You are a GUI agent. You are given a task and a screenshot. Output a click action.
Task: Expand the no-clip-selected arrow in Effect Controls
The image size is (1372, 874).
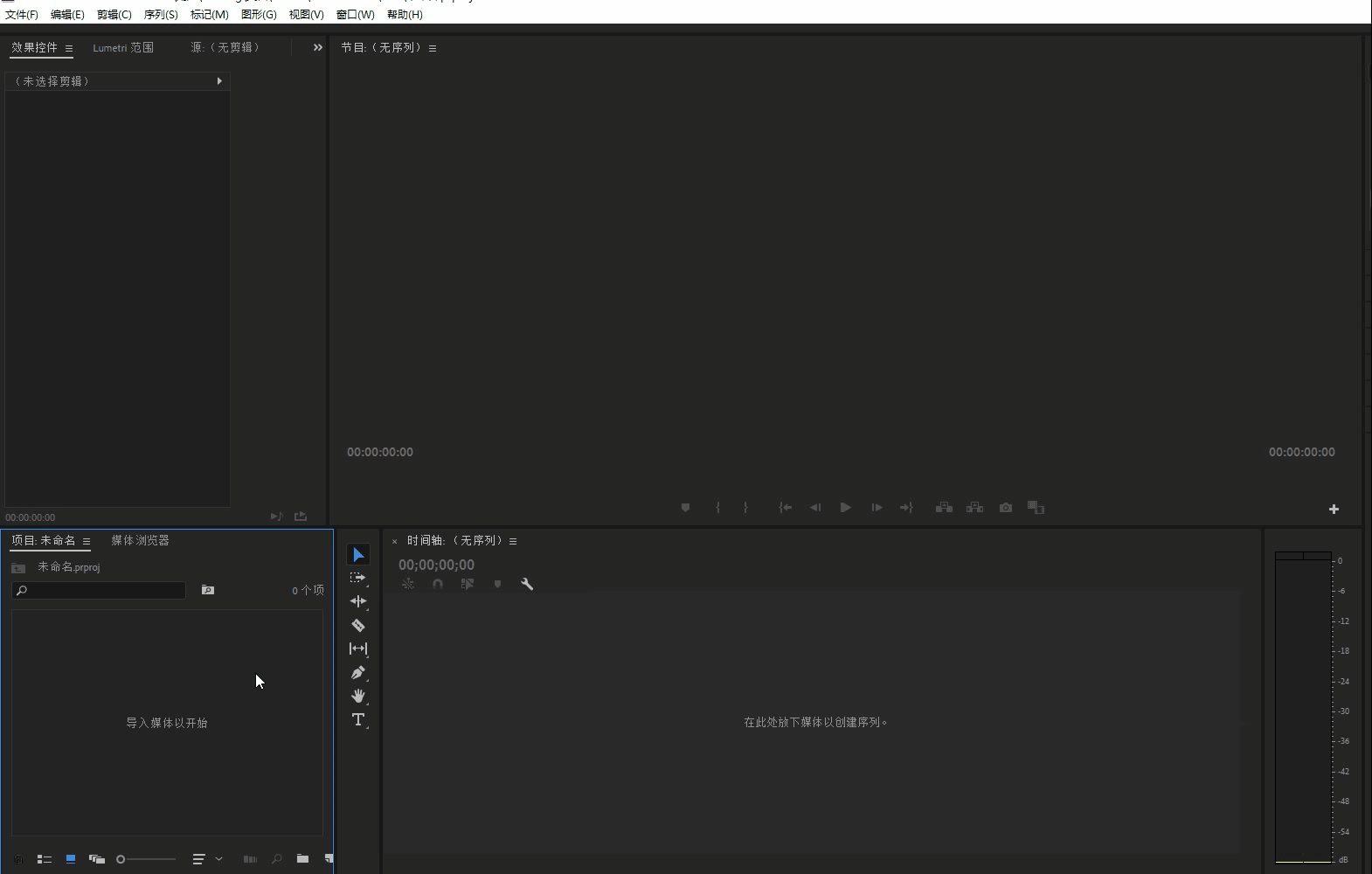coord(218,81)
